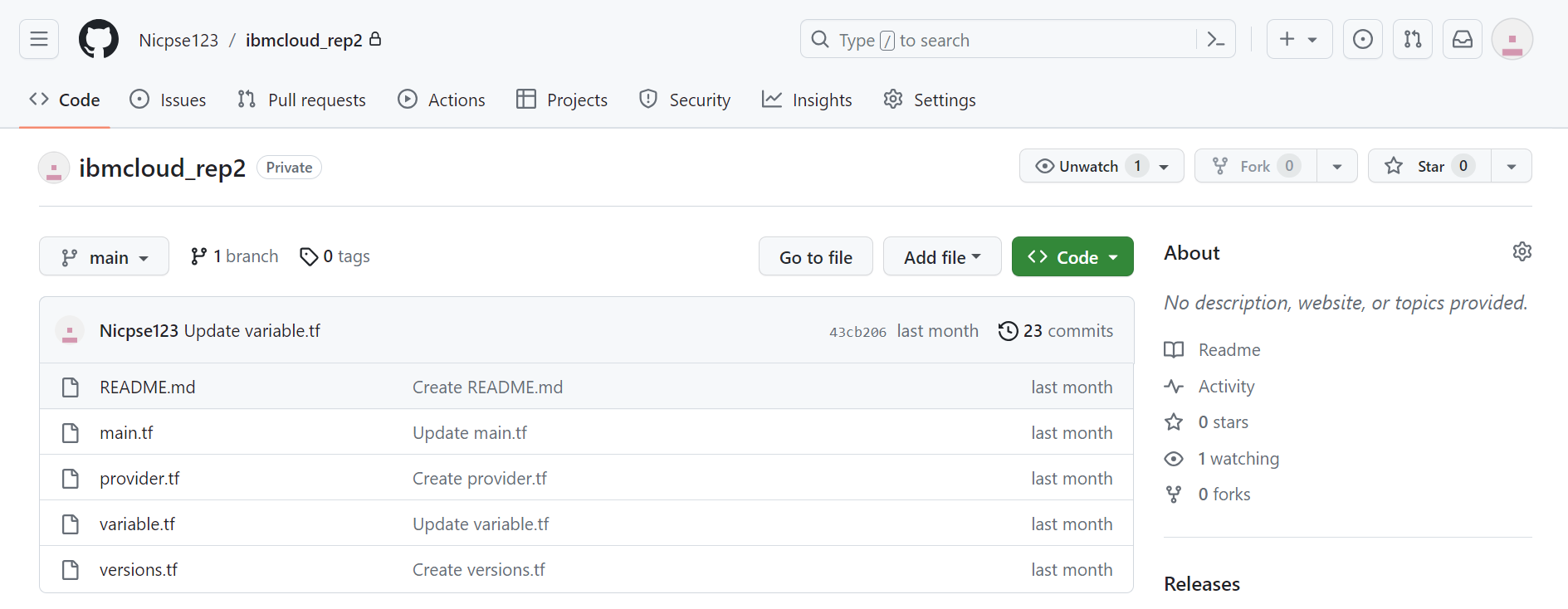Screen dimensions: 1568x609
Task: Open the issues icon in header
Action: click(x=1362, y=39)
